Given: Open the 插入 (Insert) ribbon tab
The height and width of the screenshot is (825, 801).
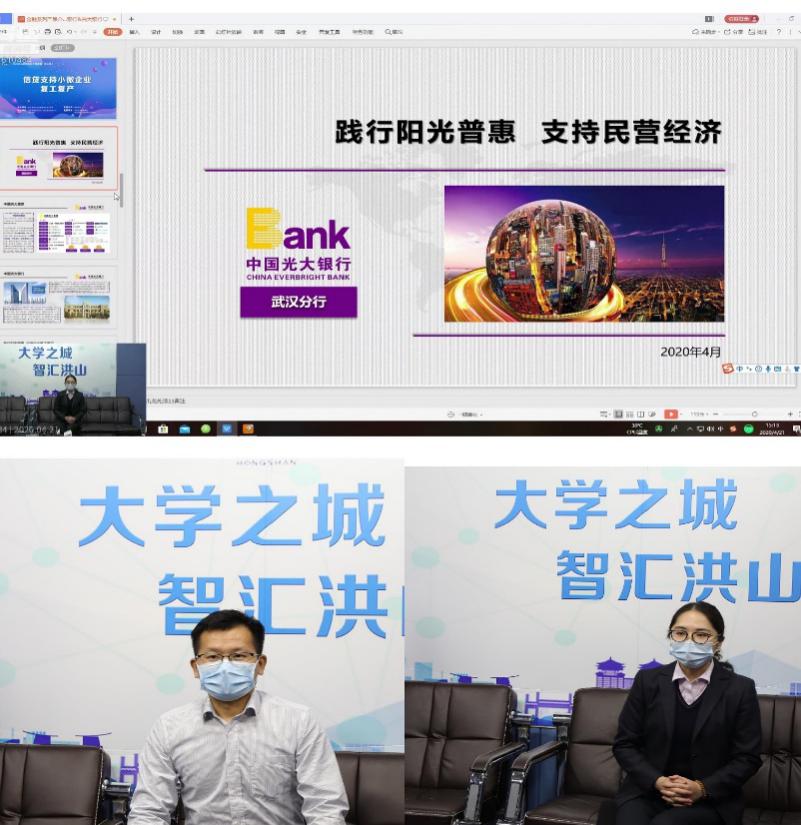Looking at the screenshot, I should coord(134,32).
